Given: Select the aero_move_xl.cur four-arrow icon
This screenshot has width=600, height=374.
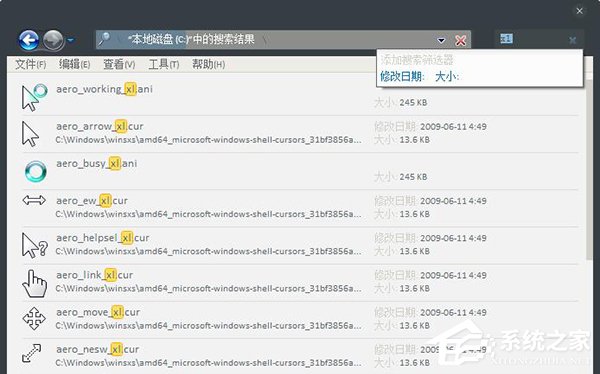Looking at the screenshot, I should coord(34,318).
